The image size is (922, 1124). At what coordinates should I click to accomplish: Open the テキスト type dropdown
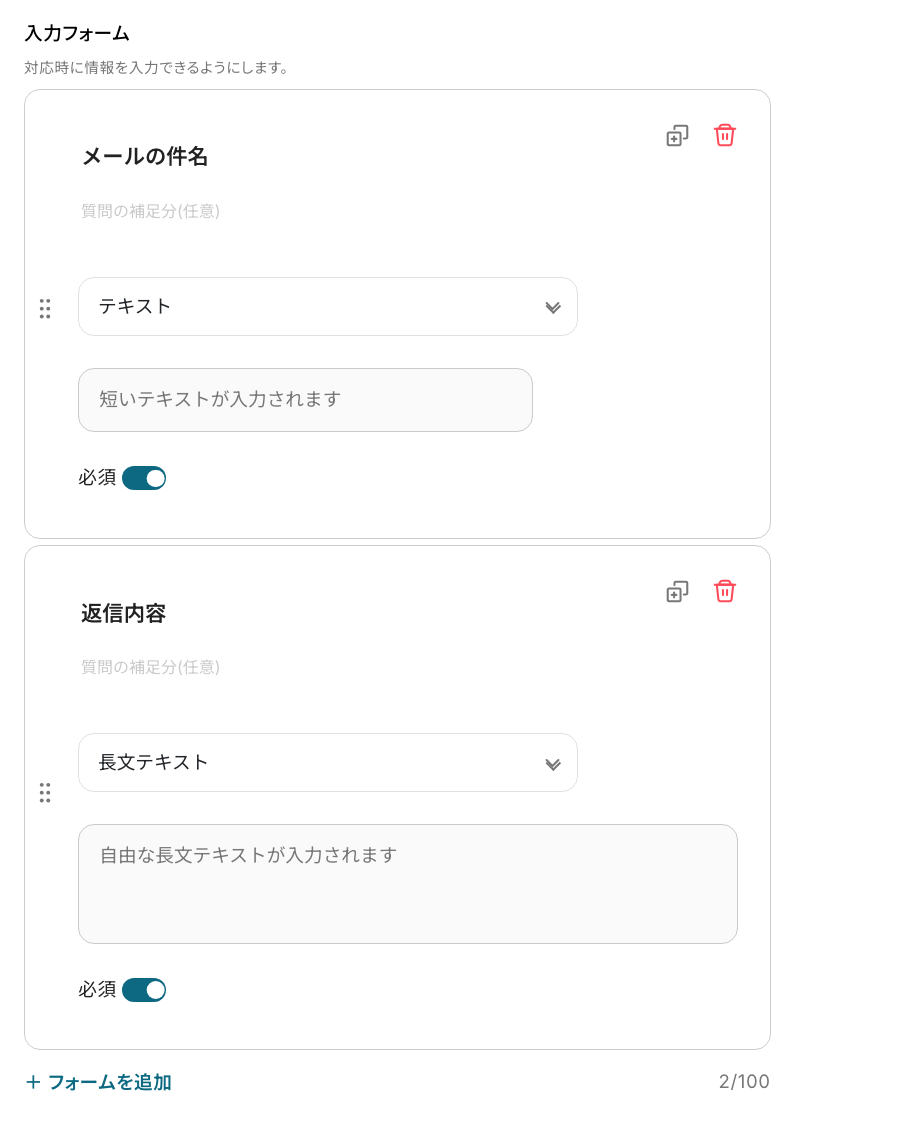click(328, 307)
